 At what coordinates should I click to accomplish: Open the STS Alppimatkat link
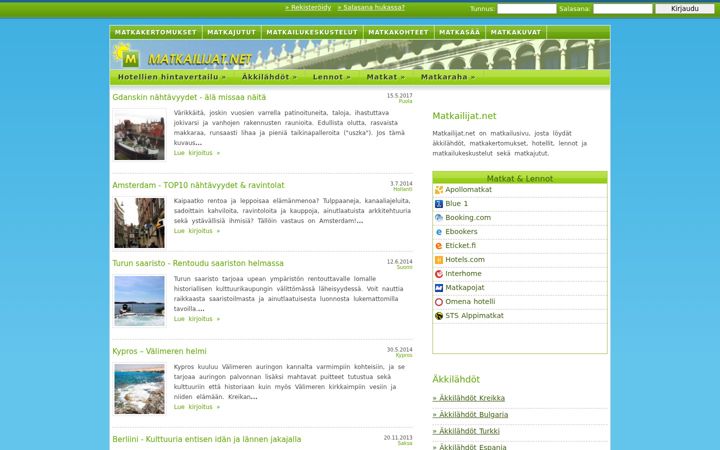click(x=474, y=316)
